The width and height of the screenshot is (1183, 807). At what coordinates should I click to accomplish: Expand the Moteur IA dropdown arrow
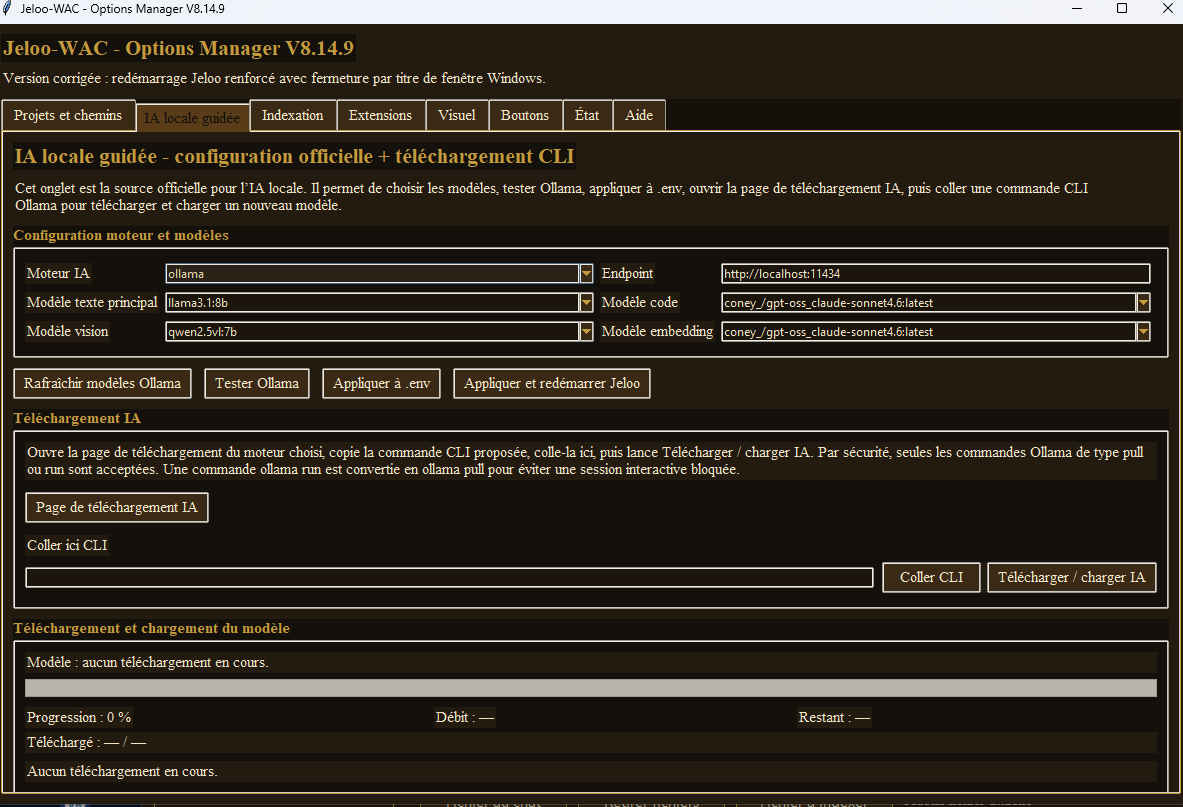click(586, 274)
